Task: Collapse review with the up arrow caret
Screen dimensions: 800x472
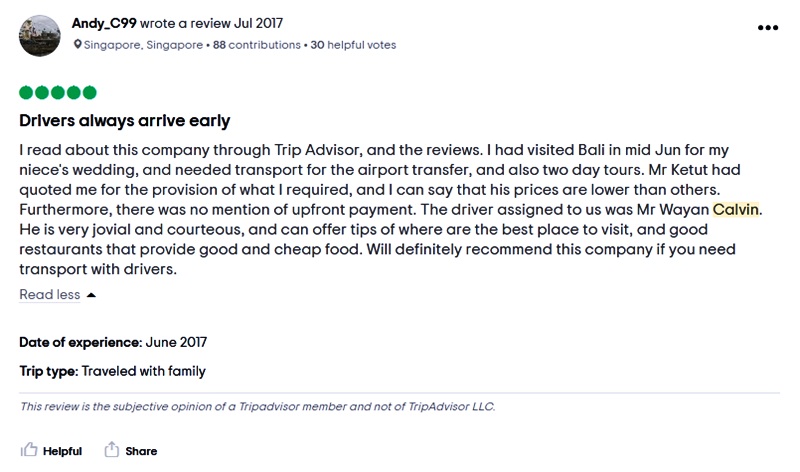Action: pyautogui.click(x=92, y=295)
